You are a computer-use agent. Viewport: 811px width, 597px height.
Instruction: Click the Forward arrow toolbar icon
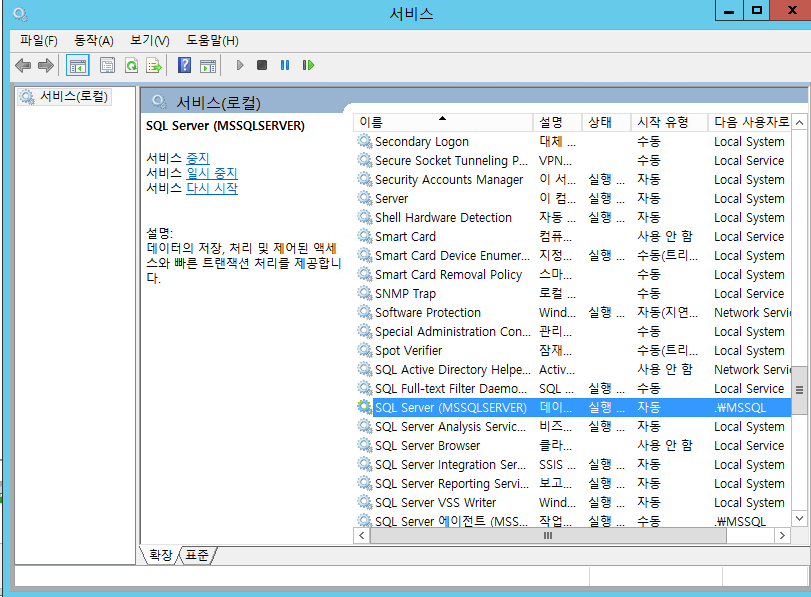(x=46, y=66)
